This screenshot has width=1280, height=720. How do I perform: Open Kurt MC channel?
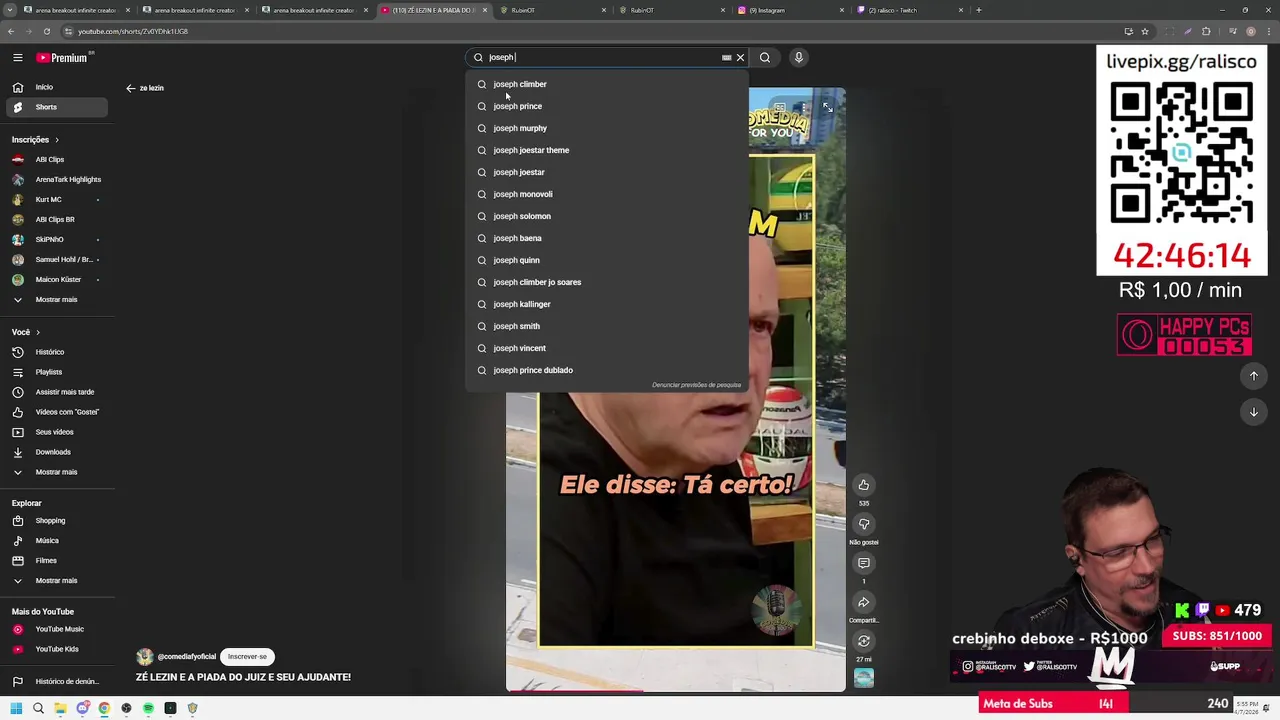(57, 199)
